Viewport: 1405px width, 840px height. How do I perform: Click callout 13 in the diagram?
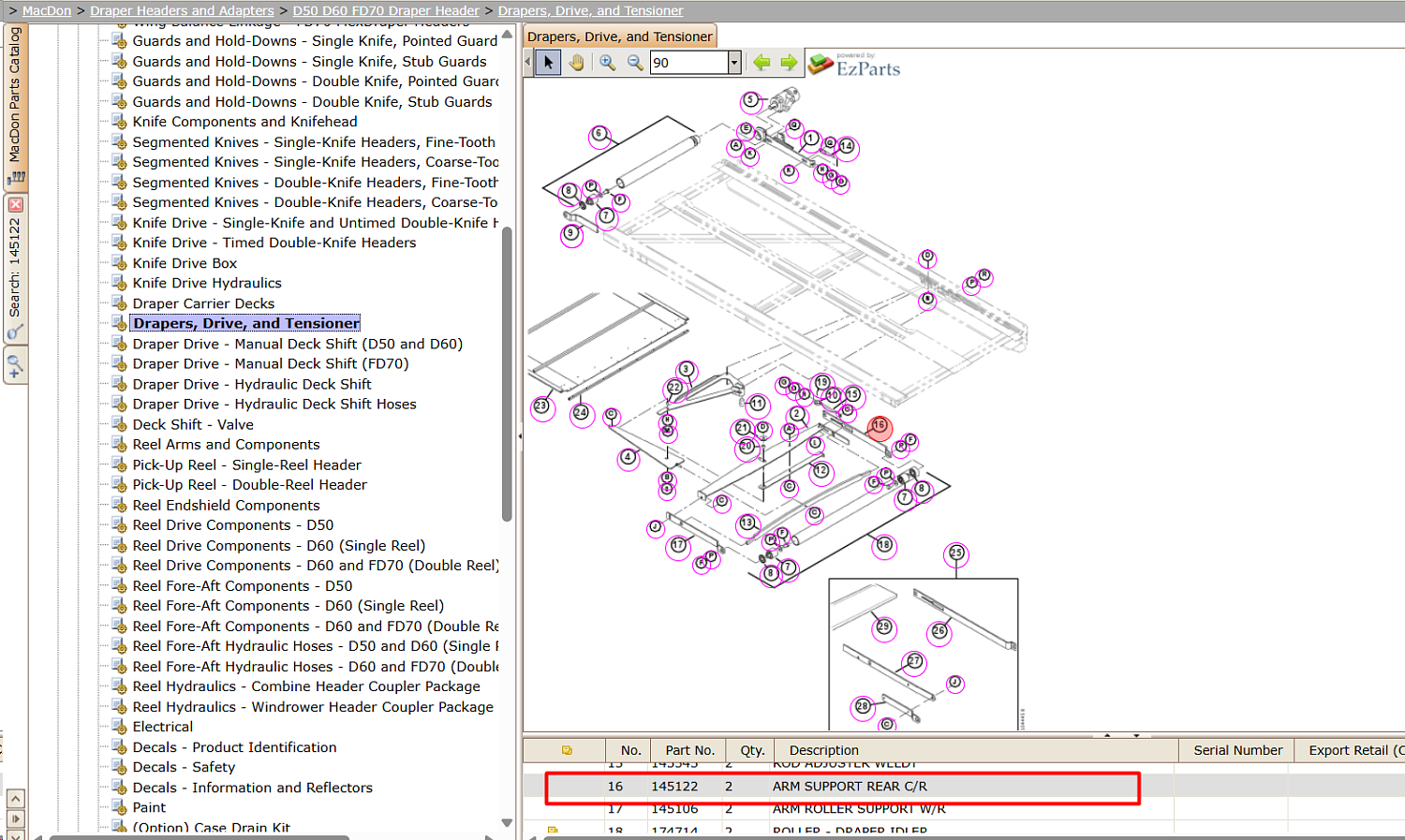coord(747,523)
